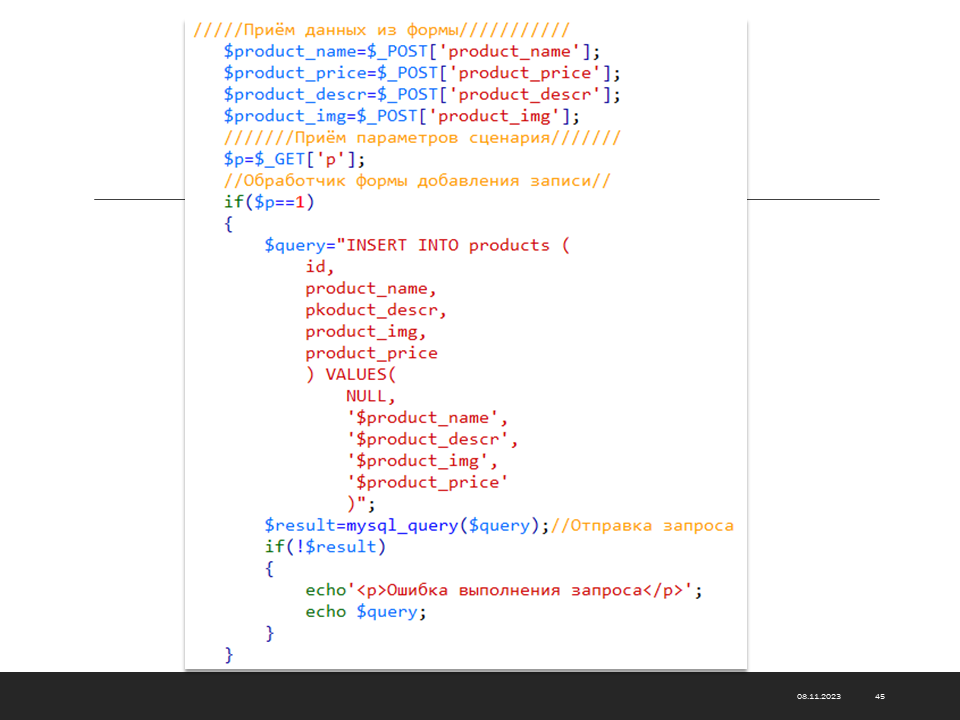Click the '$product_price' value line

tap(427, 482)
